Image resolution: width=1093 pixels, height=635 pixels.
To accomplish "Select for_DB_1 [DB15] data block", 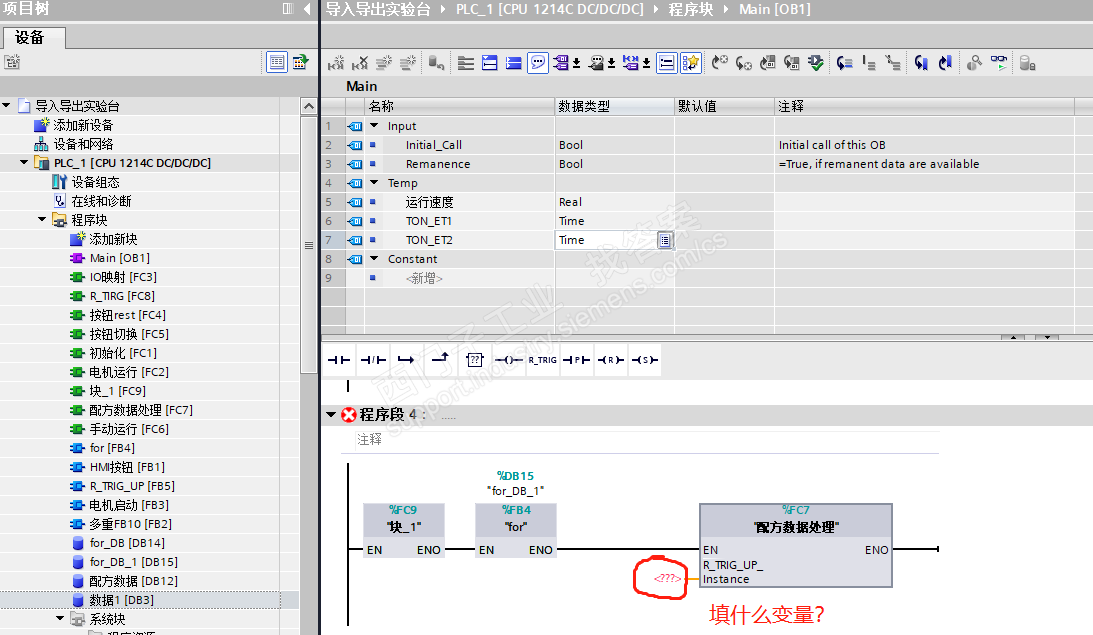I will 133,562.
